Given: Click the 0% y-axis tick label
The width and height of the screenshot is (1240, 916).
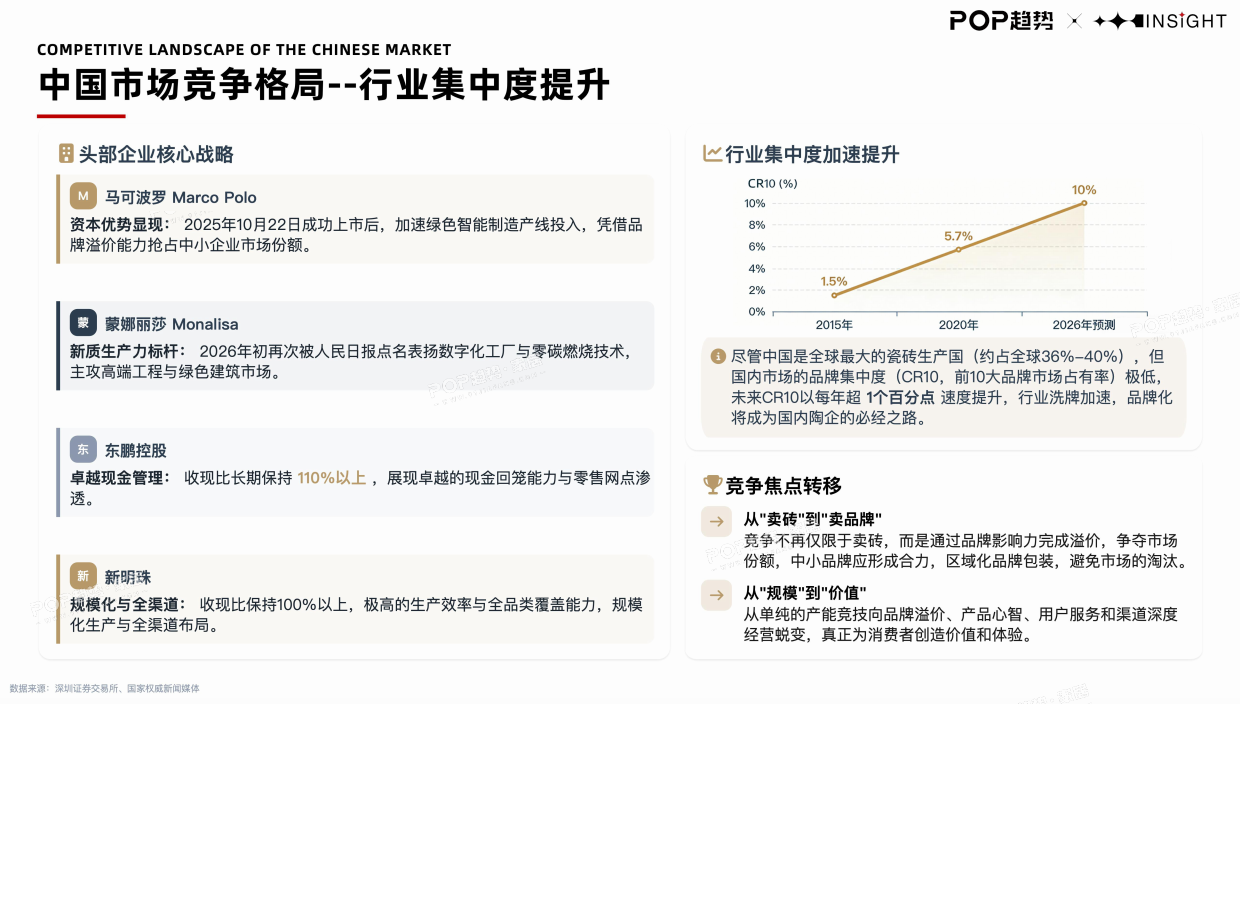Looking at the screenshot, I should pos(757,311).
